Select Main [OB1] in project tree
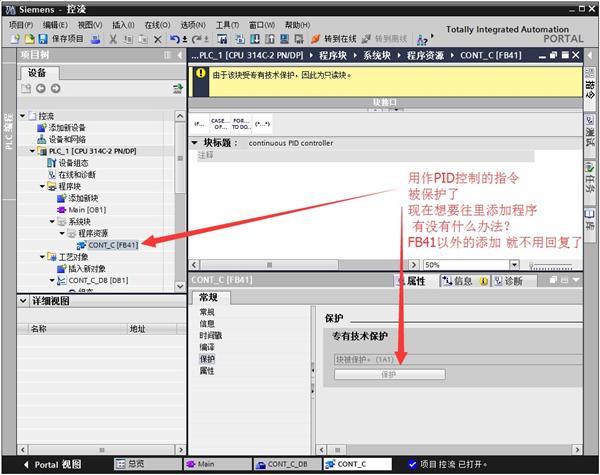This screenshot has width=600, height=475. 87,210
